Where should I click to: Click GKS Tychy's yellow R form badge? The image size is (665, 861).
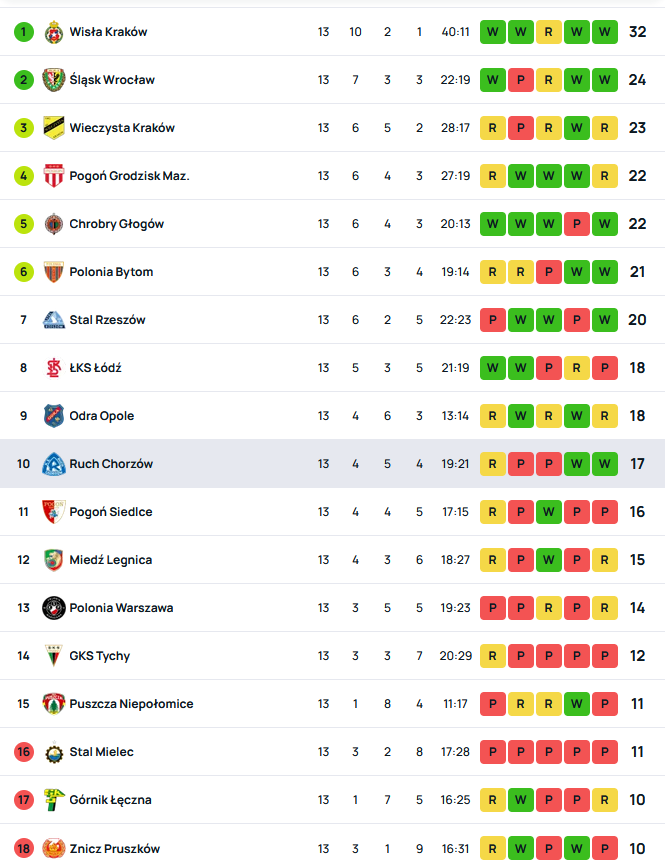click(493, 656)
